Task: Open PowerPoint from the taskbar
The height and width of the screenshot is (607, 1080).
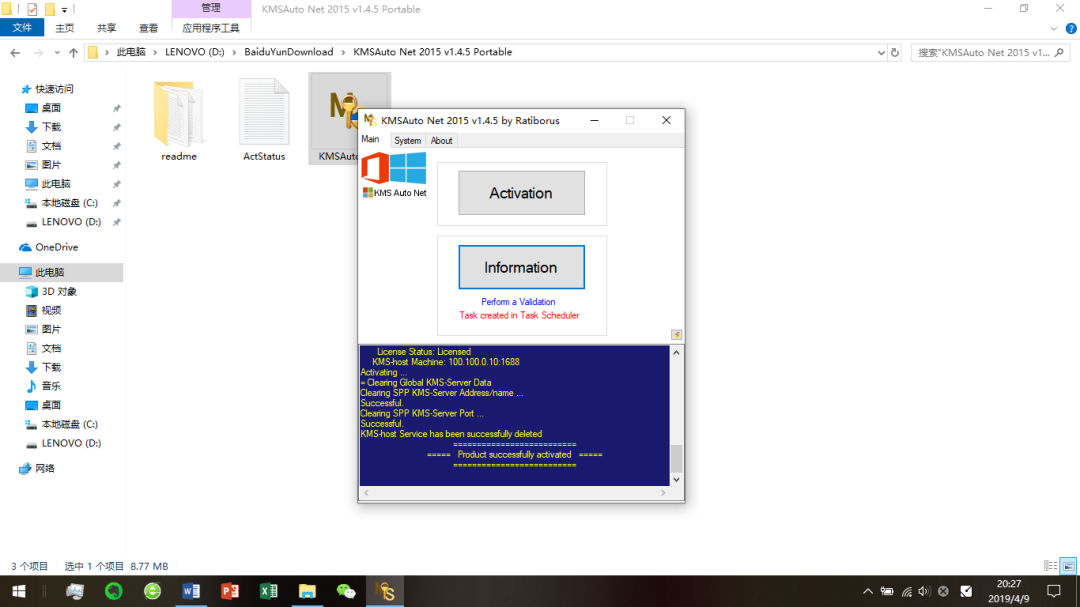Action: tap(230, 591)
